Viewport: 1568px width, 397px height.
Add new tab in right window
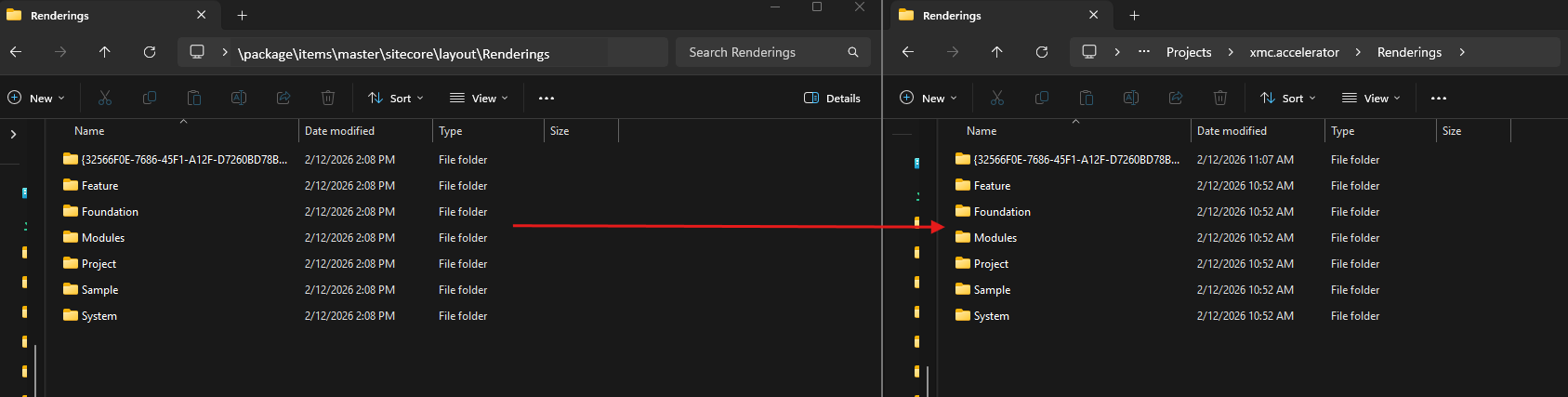[1134, 16]
